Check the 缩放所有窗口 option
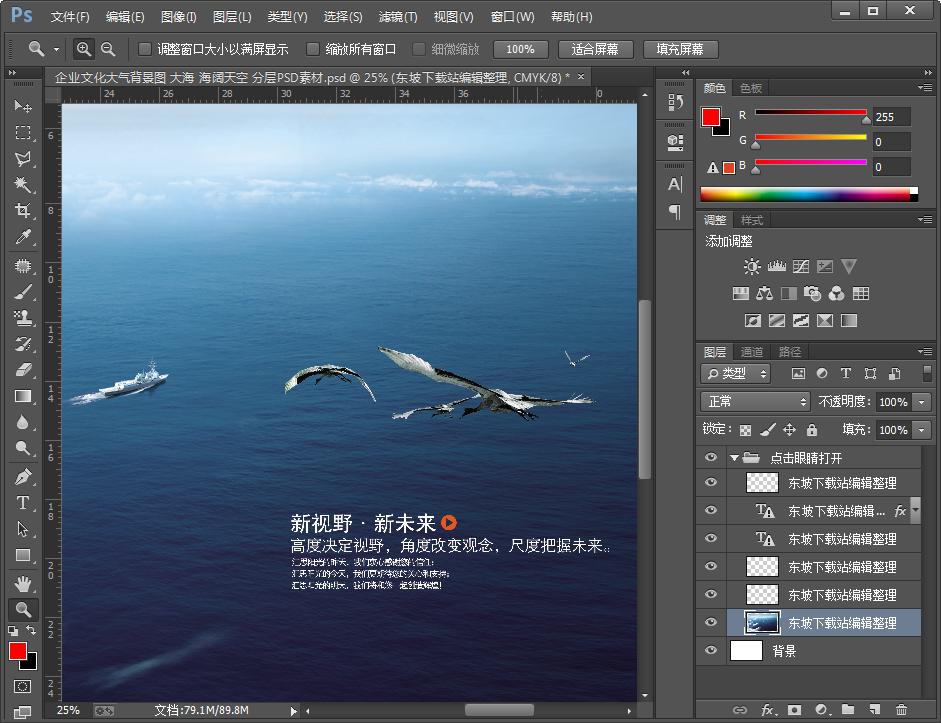 coord(313,49)
